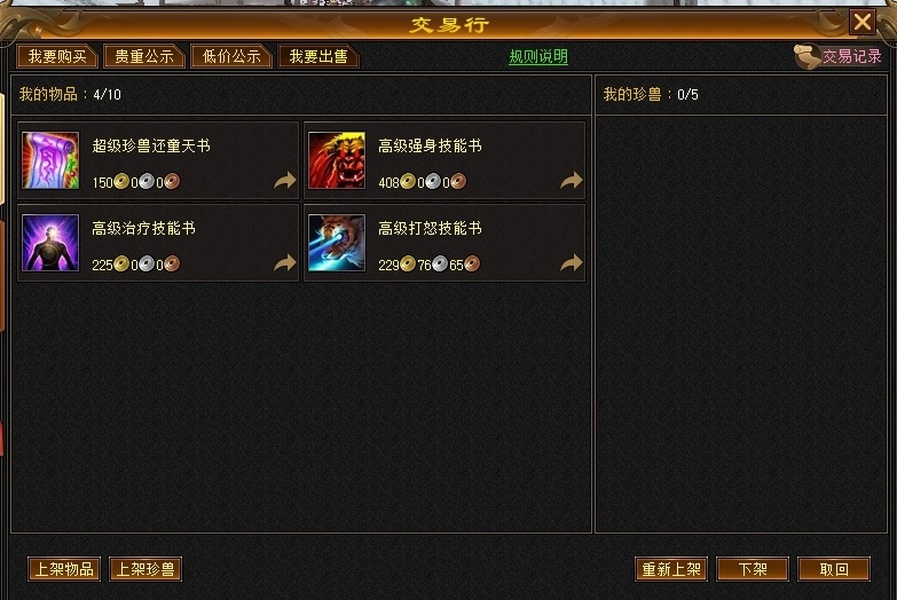
Task: Select the 我要出售 tab
Action: (x=318, y=57)
